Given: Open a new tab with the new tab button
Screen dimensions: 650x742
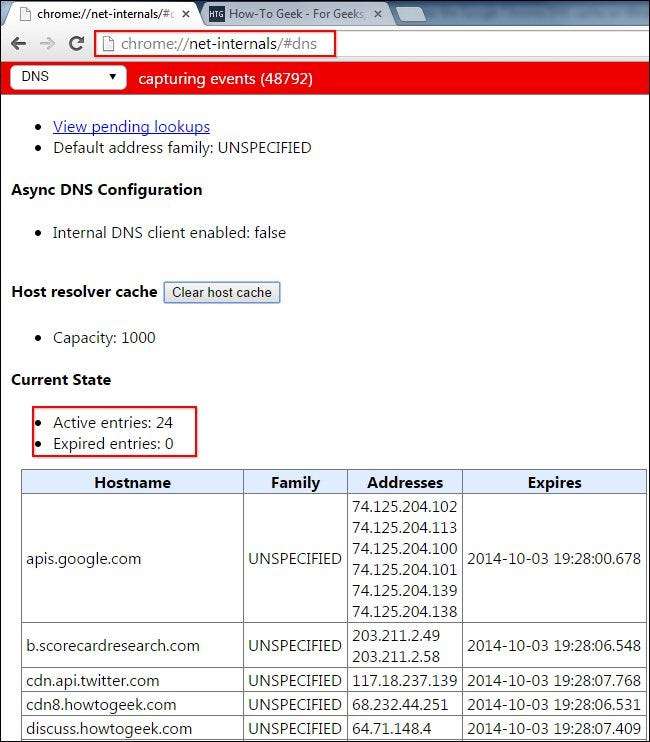Looking at the screenshot, I should pyautogui.click(x=409, y=14).
